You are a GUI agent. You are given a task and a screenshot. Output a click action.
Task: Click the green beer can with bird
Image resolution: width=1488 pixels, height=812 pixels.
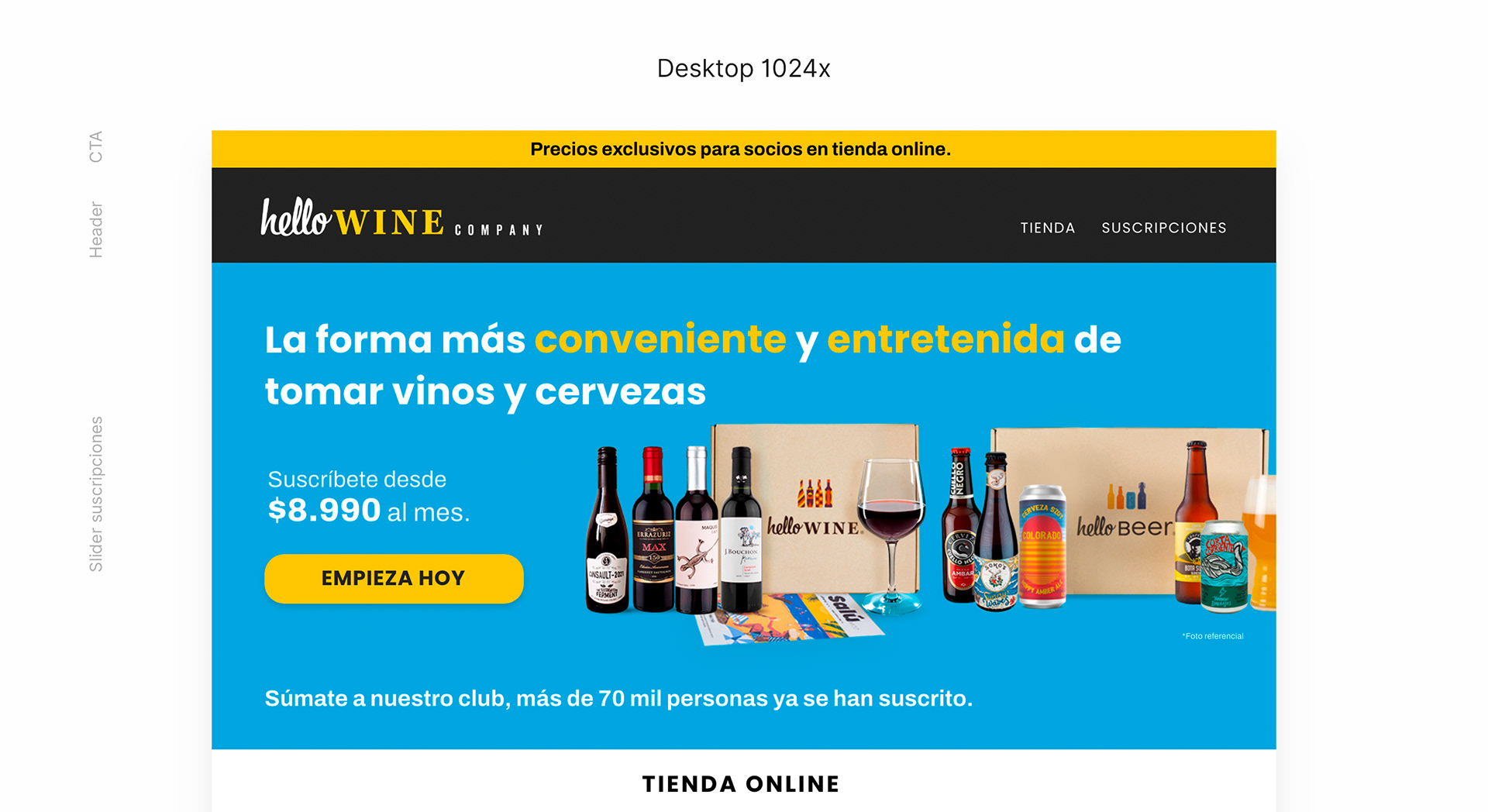coord(1224,566)
